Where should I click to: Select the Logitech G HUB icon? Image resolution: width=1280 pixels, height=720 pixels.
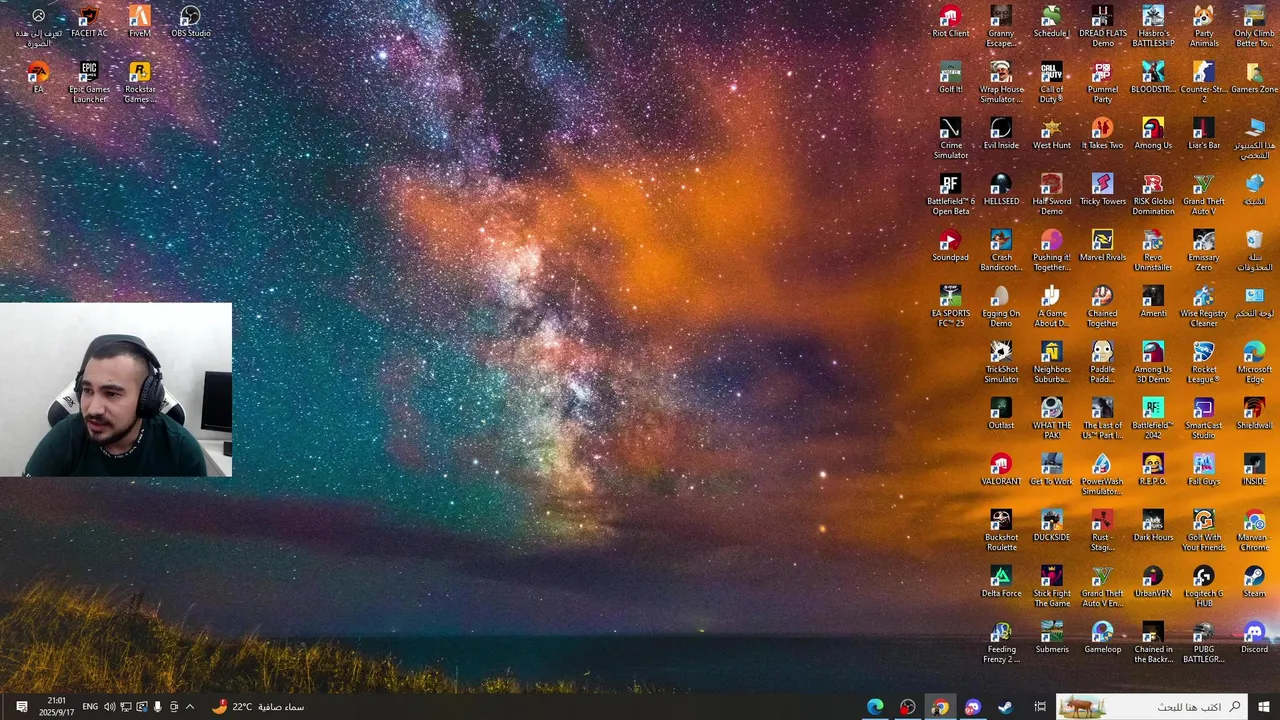coord(1204,586)
